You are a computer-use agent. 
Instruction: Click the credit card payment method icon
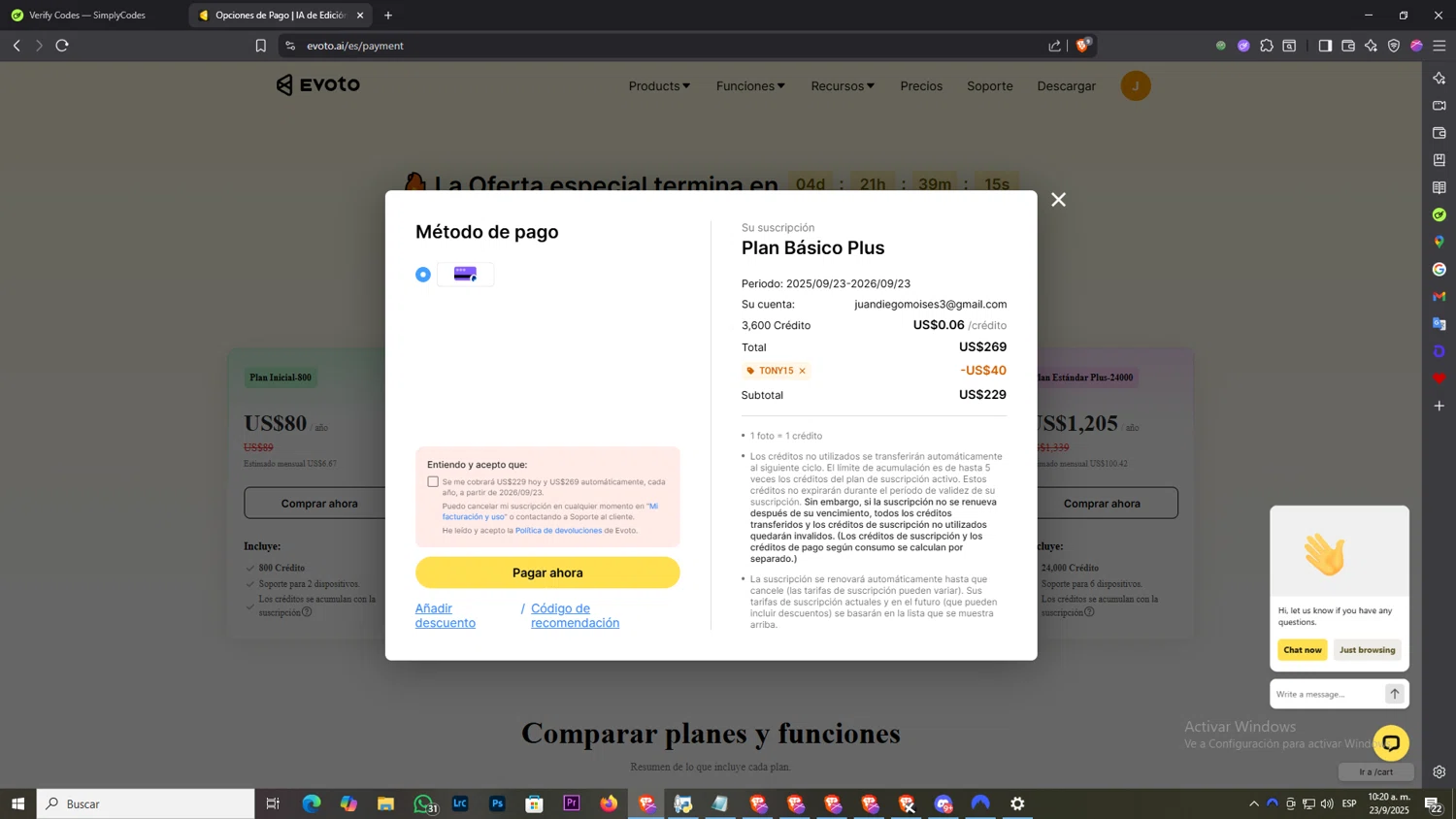(465, 275)
